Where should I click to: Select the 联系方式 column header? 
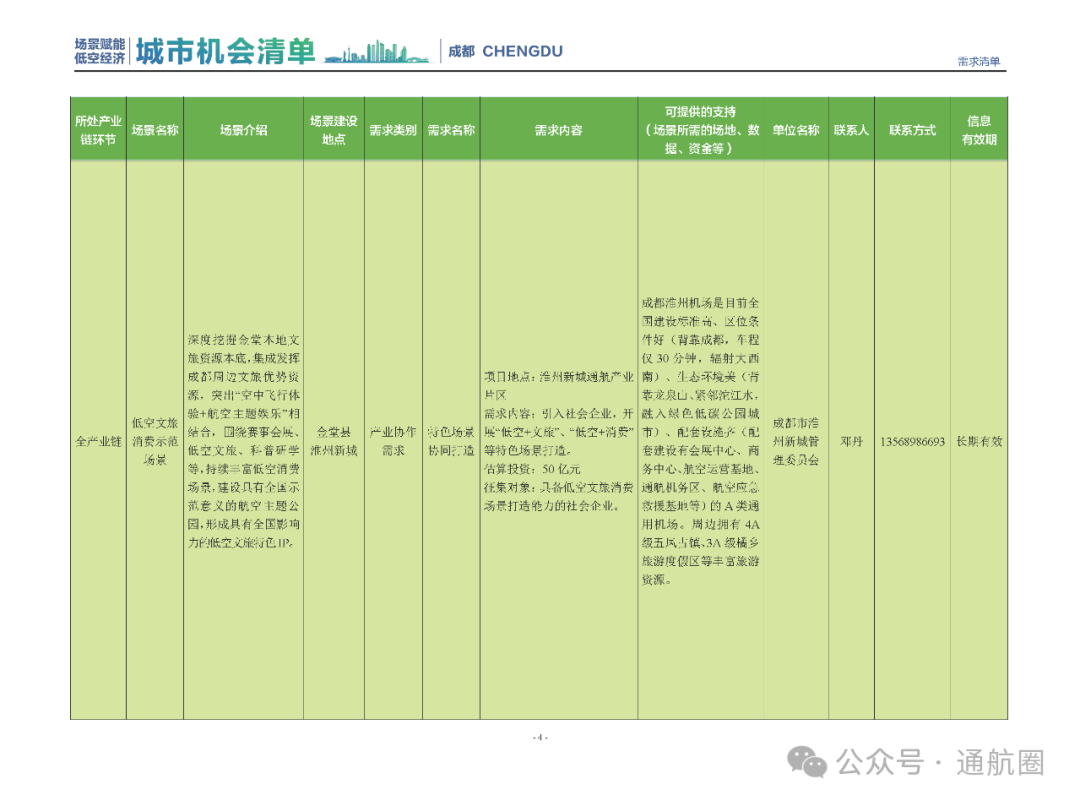click(913, 130)
